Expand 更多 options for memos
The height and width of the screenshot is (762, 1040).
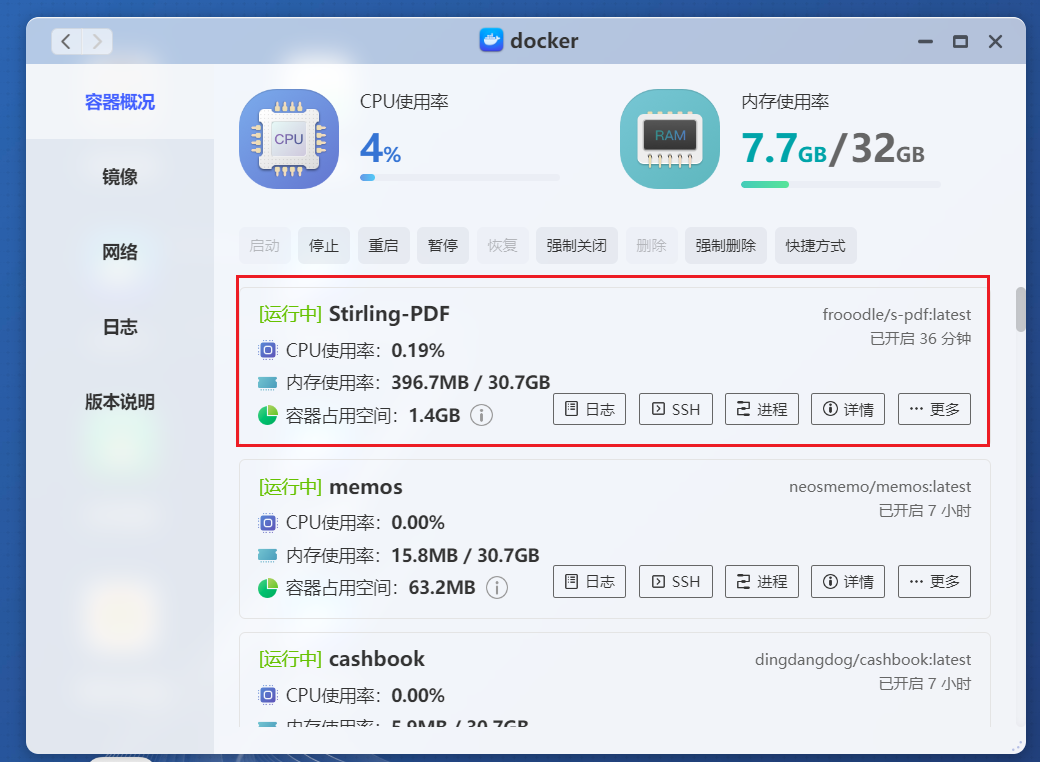935,582
